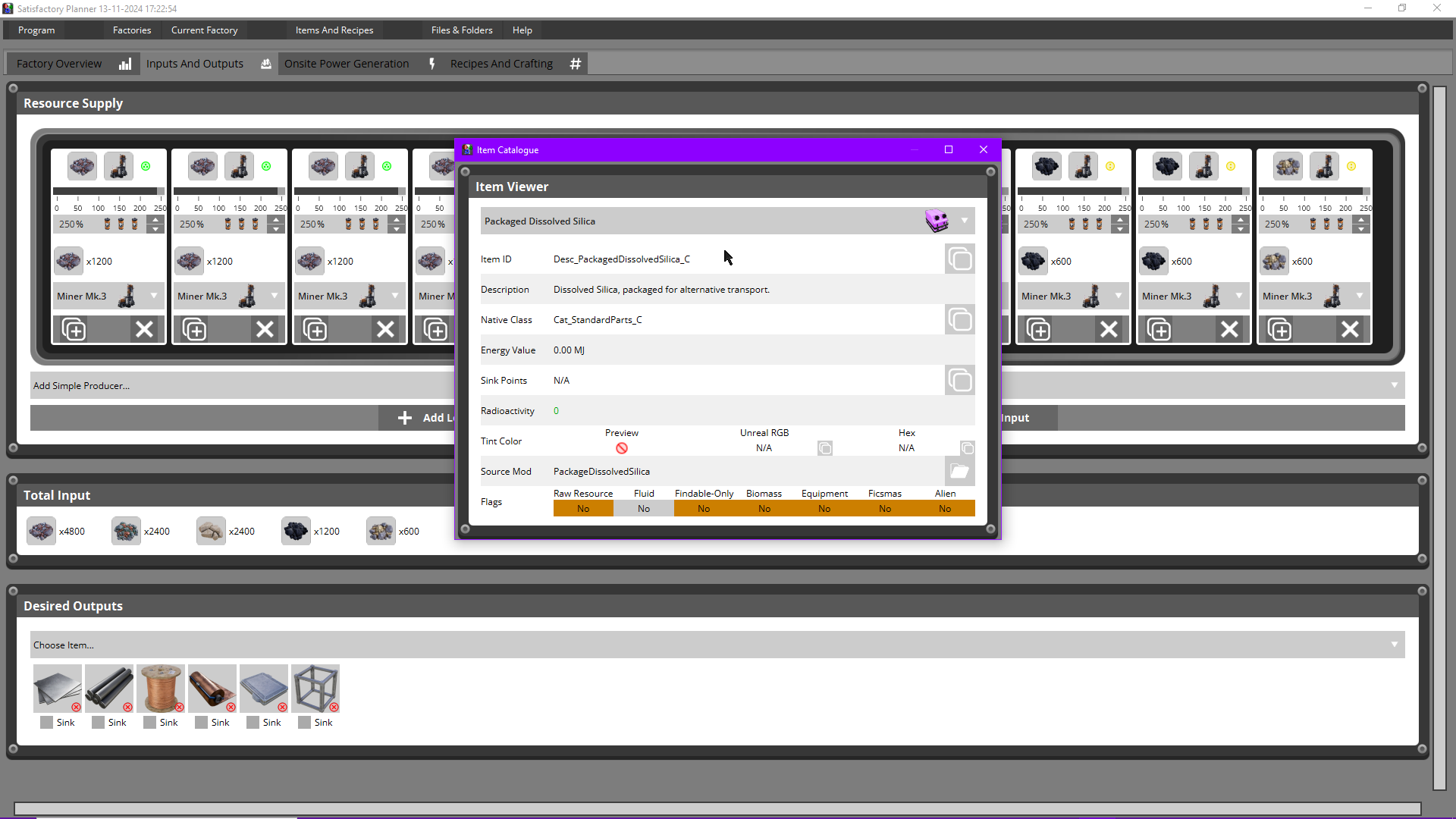Click the Add Simple Producer field

[x=227, y=385]
